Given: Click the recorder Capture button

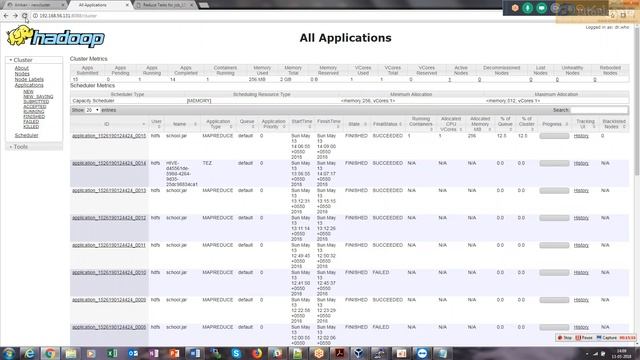Looking at the screenshot, I should pyautogui.click(x=607, y=338).
